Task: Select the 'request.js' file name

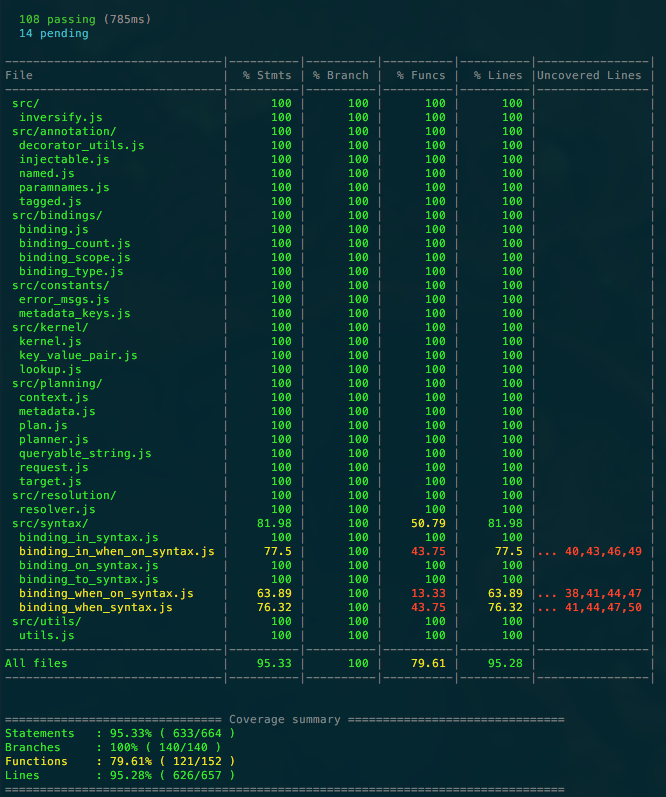Action: point(54,467)
